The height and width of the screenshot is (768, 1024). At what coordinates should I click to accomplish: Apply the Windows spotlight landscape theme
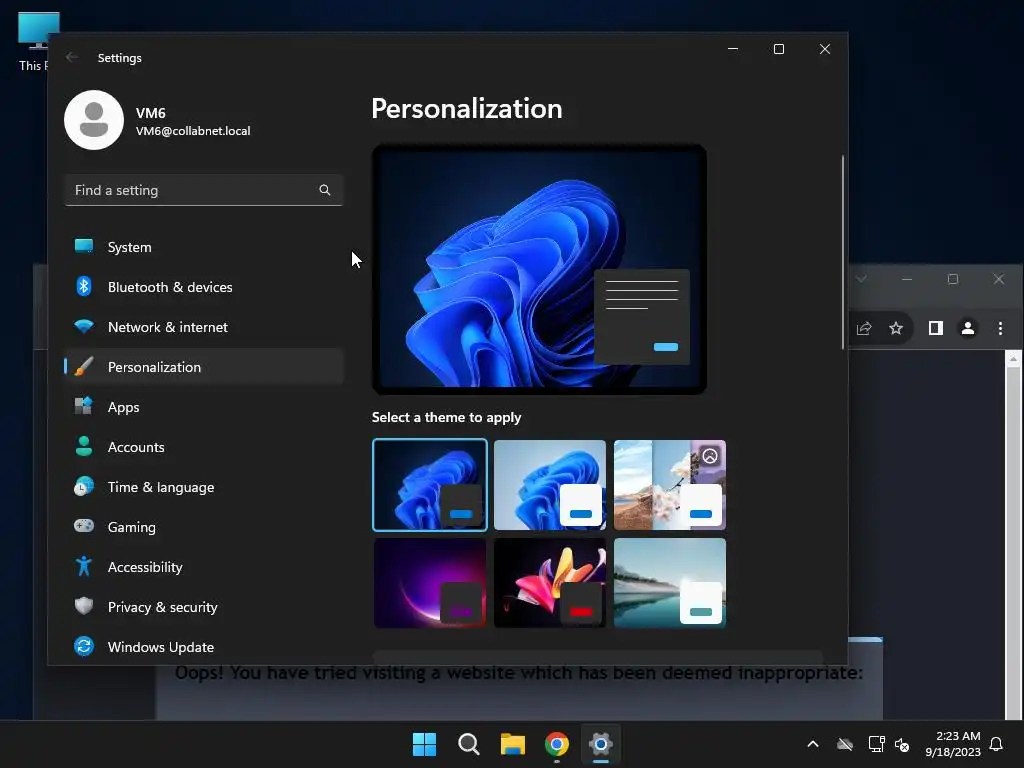(x=670, y=485)
